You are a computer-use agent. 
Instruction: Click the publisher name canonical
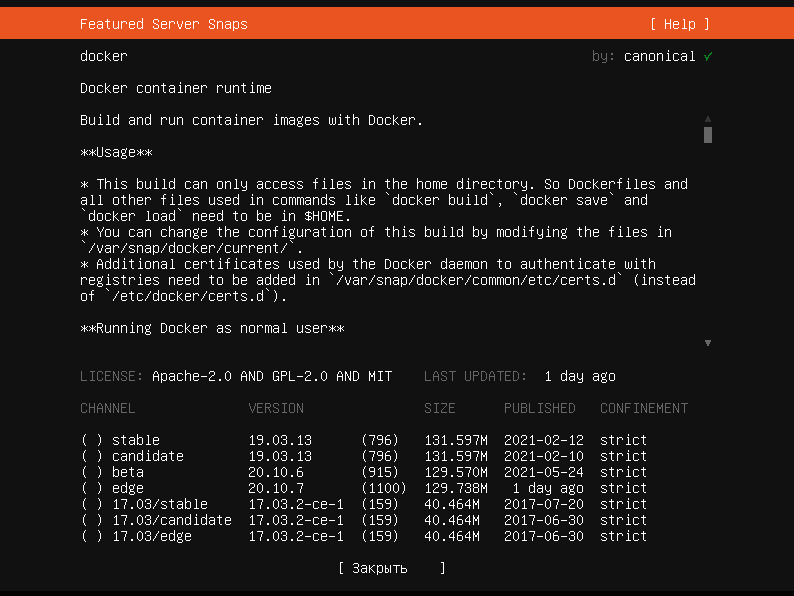pyautogui.click(x=659, y=56)
